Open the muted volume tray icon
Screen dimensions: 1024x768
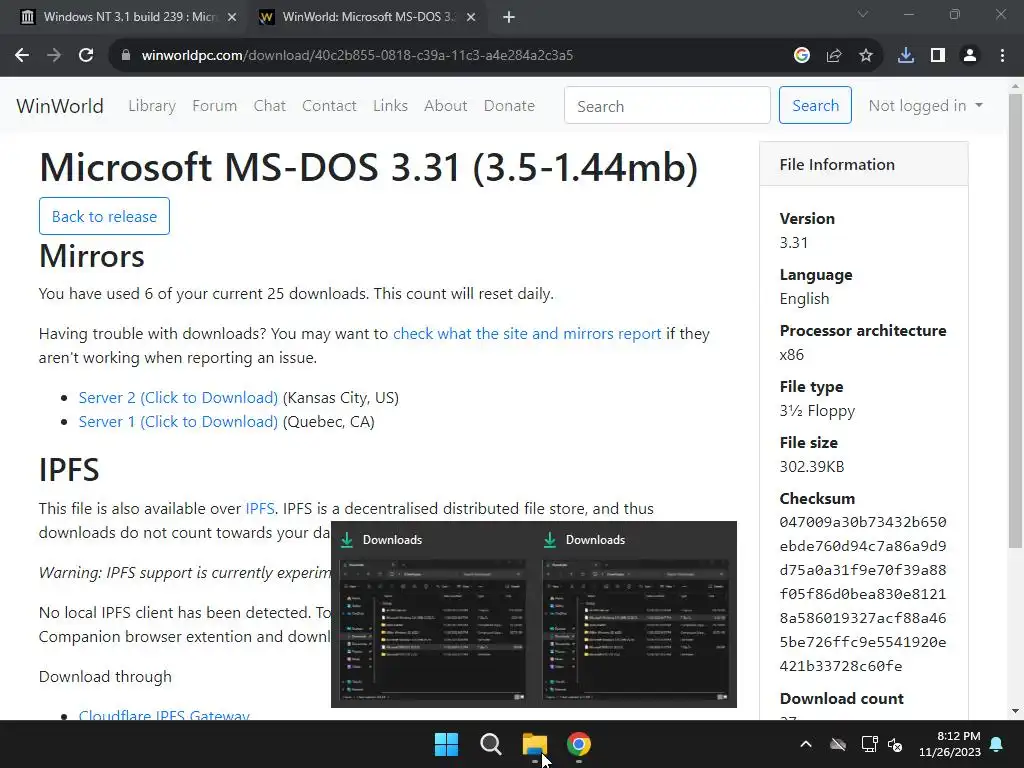coord(895,744)
